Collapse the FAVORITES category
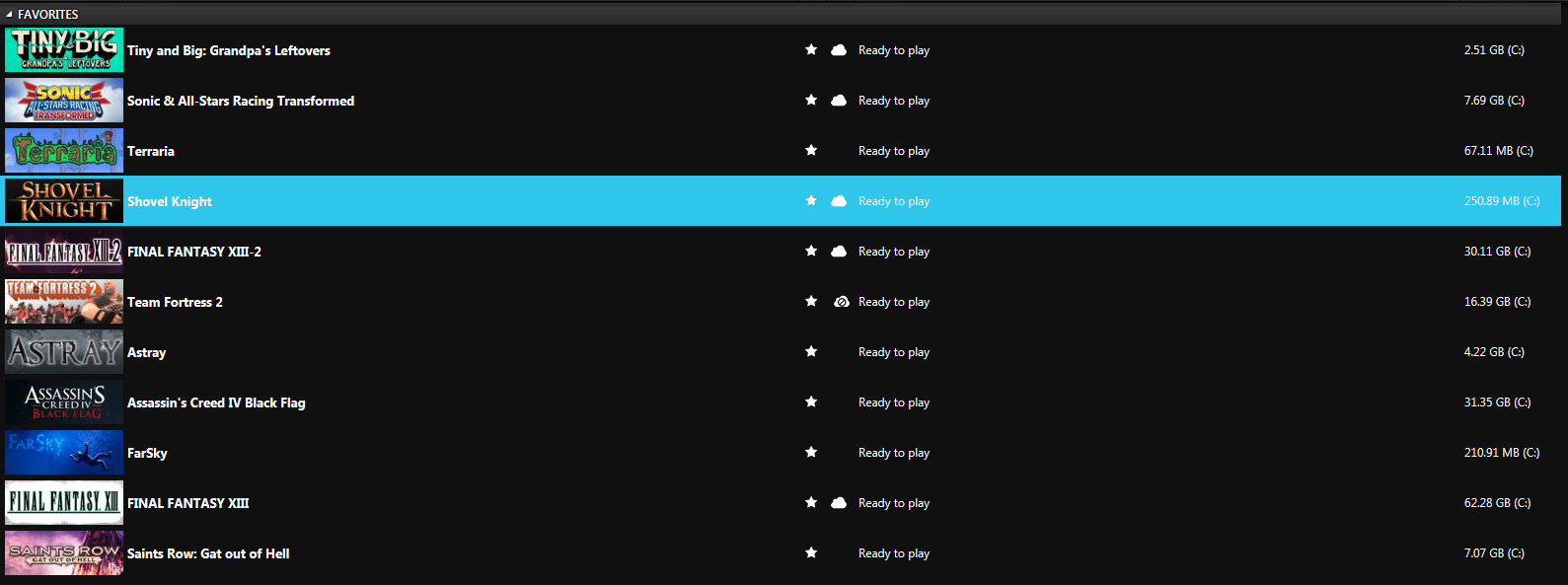The image size is (1568, 585). tap(10, 15)
